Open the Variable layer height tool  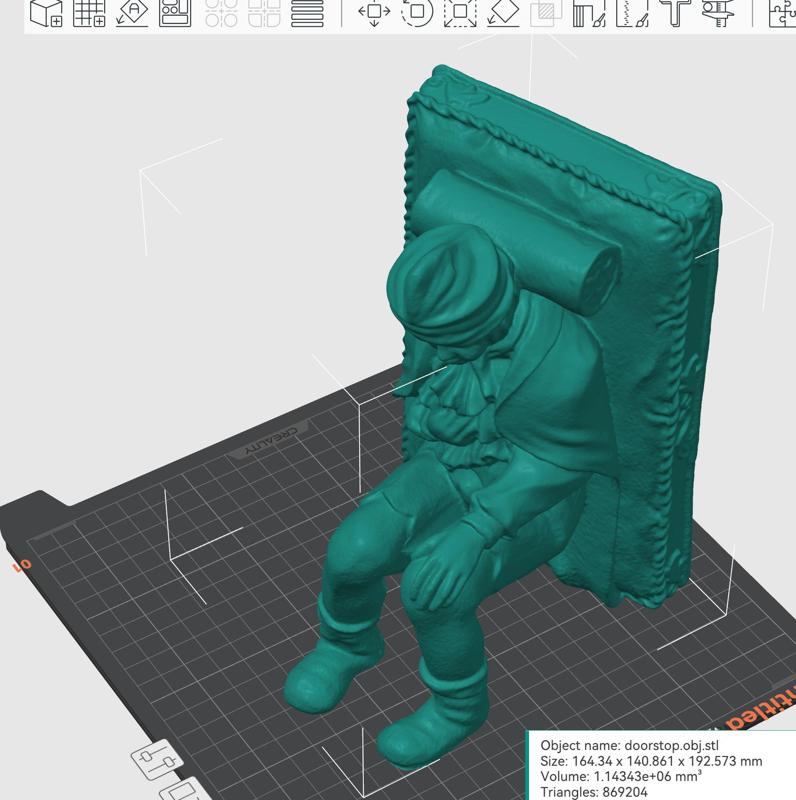click(307, 13)
